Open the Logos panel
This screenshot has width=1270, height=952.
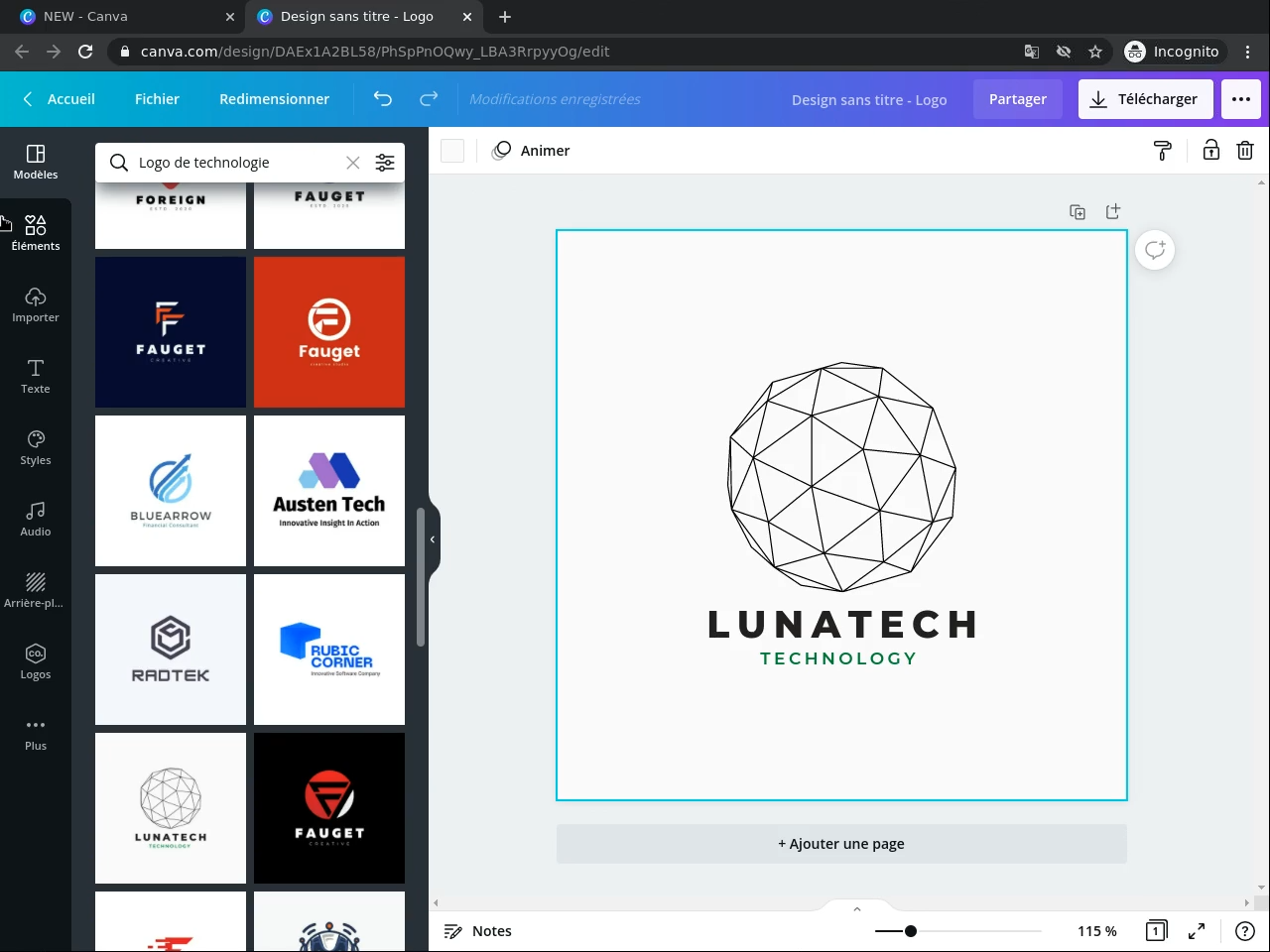pos(36,662)
